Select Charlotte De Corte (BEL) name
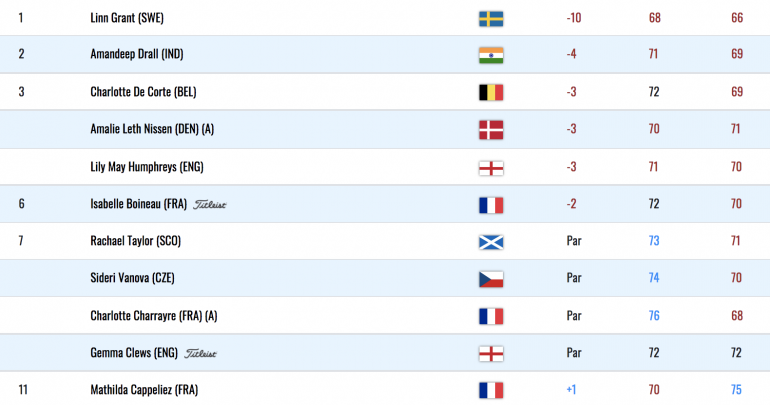 pyautogui.click(x=143, y=92)
